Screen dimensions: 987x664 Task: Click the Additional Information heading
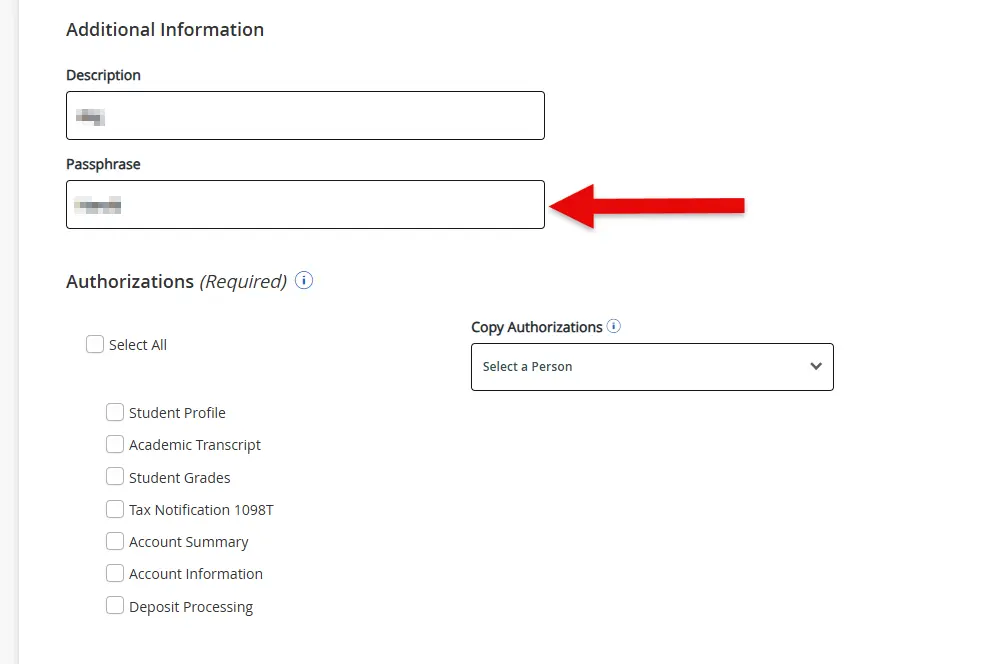click(165, 30)
